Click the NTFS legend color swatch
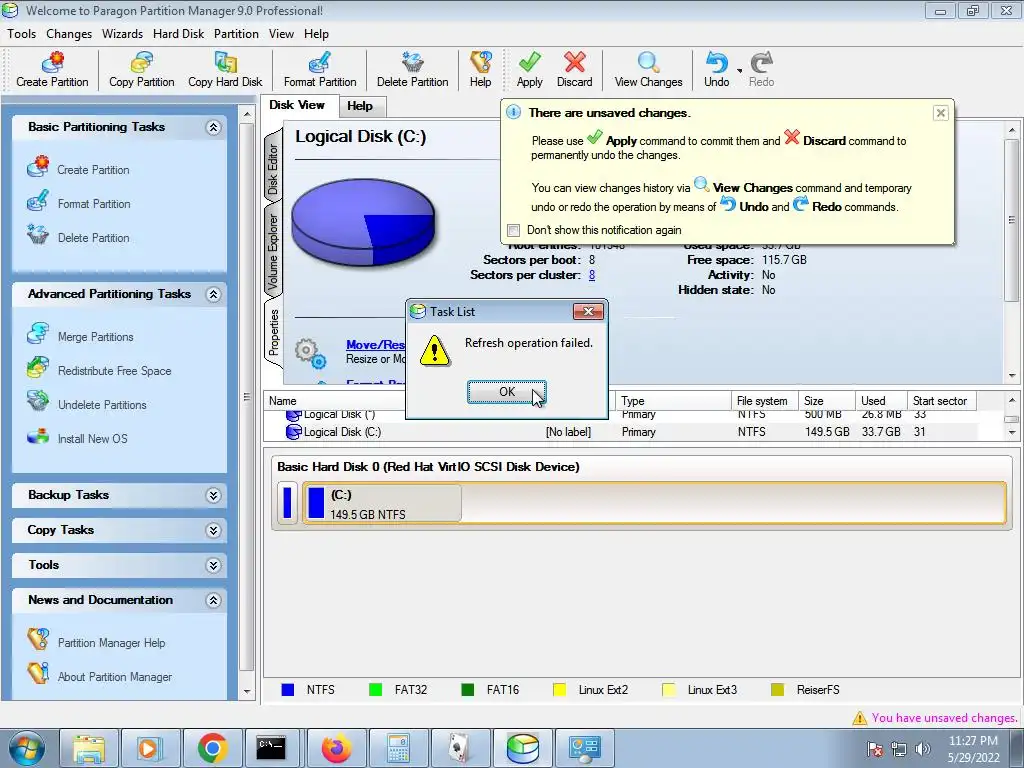Viewport: 1024px width, 768px height. click(x=287, y=690)
